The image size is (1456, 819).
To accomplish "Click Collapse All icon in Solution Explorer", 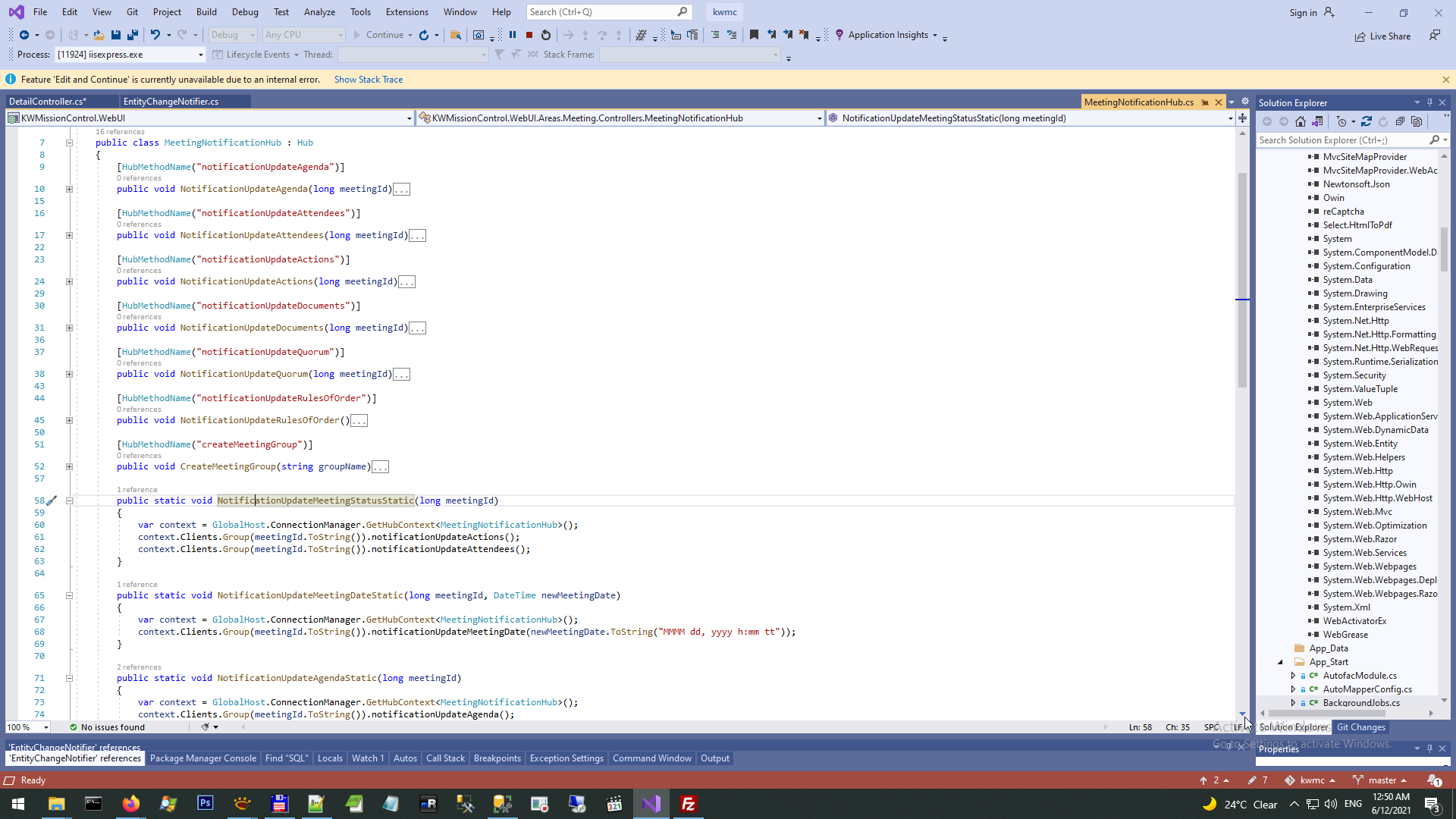I will [1400, 121].
